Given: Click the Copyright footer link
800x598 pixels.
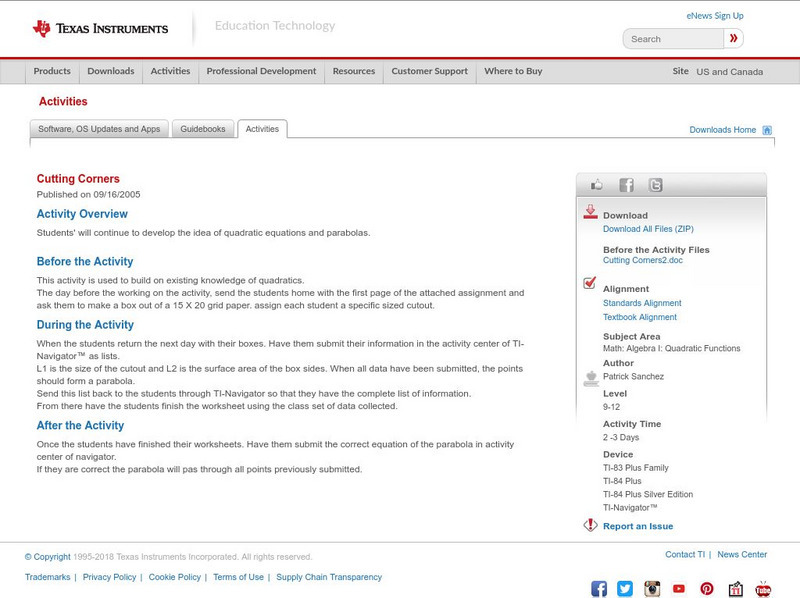Looking at the screenshot, I should click(47, 557).
